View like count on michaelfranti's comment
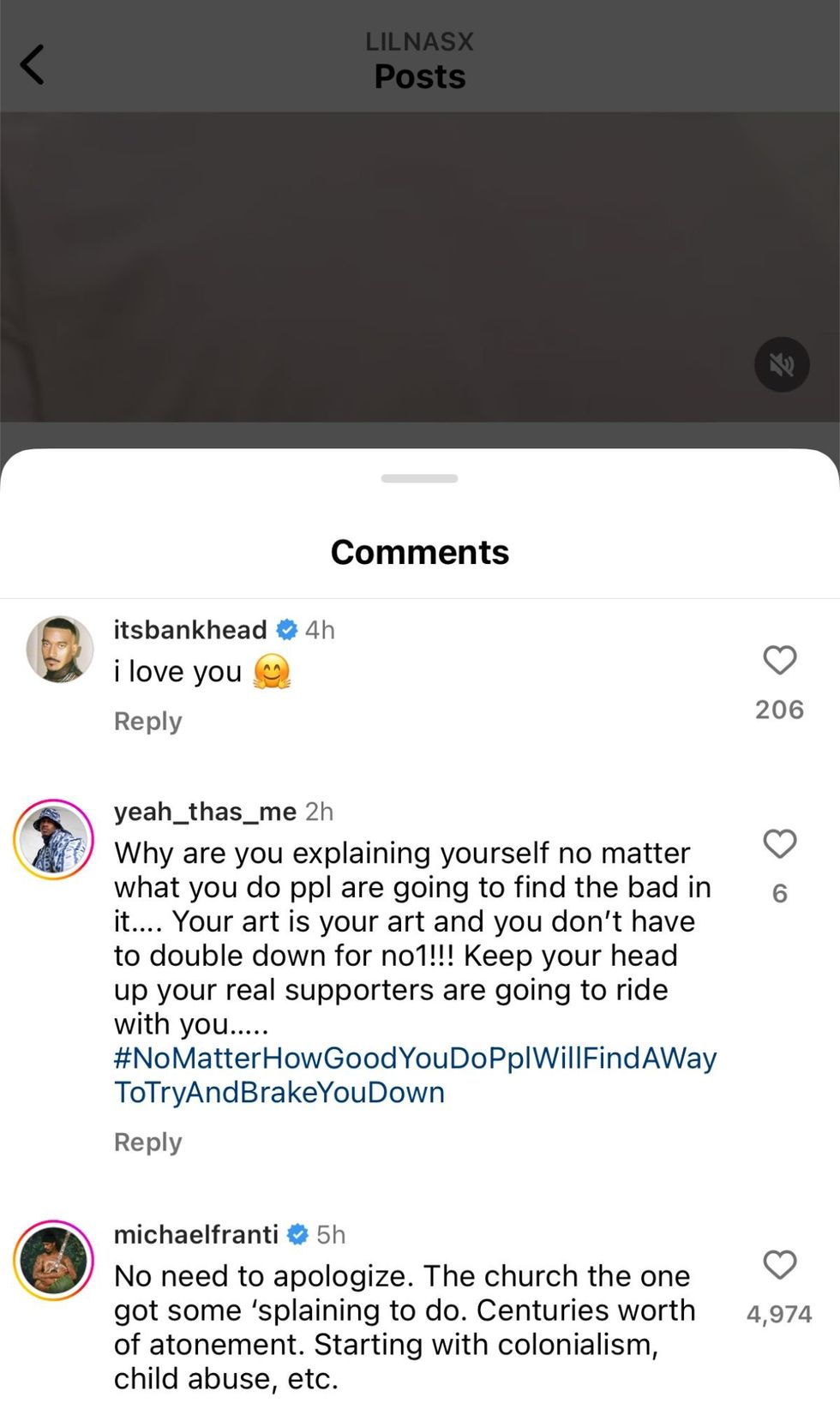840x1415 pixels. click(x=780, y=1312)
